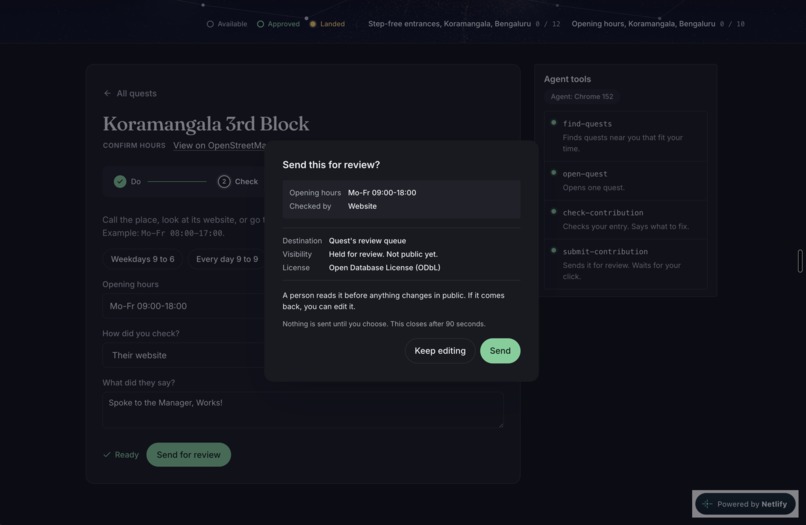This screenshot has height=525, width=806.
Task: Click the Ready checkmark status
Action: point(121,455)
